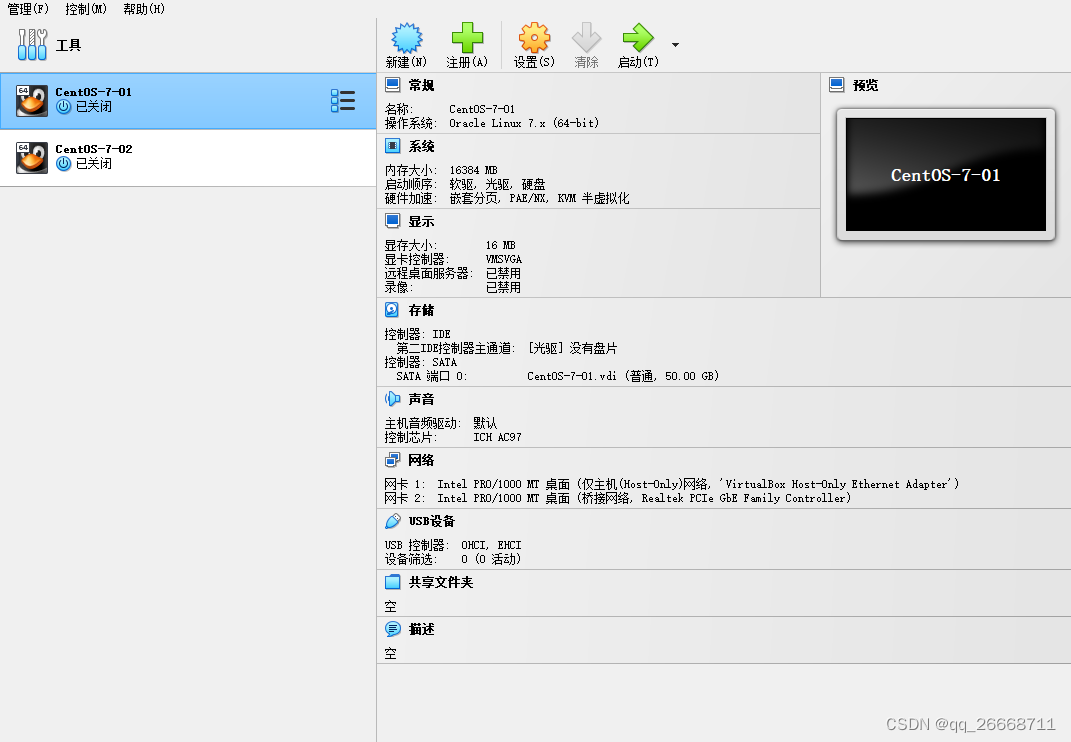Click the optical drive [光驱] 没有盘片 entry
The height and width of the screenshot is (742, 1071).
[x=572, y=348]
